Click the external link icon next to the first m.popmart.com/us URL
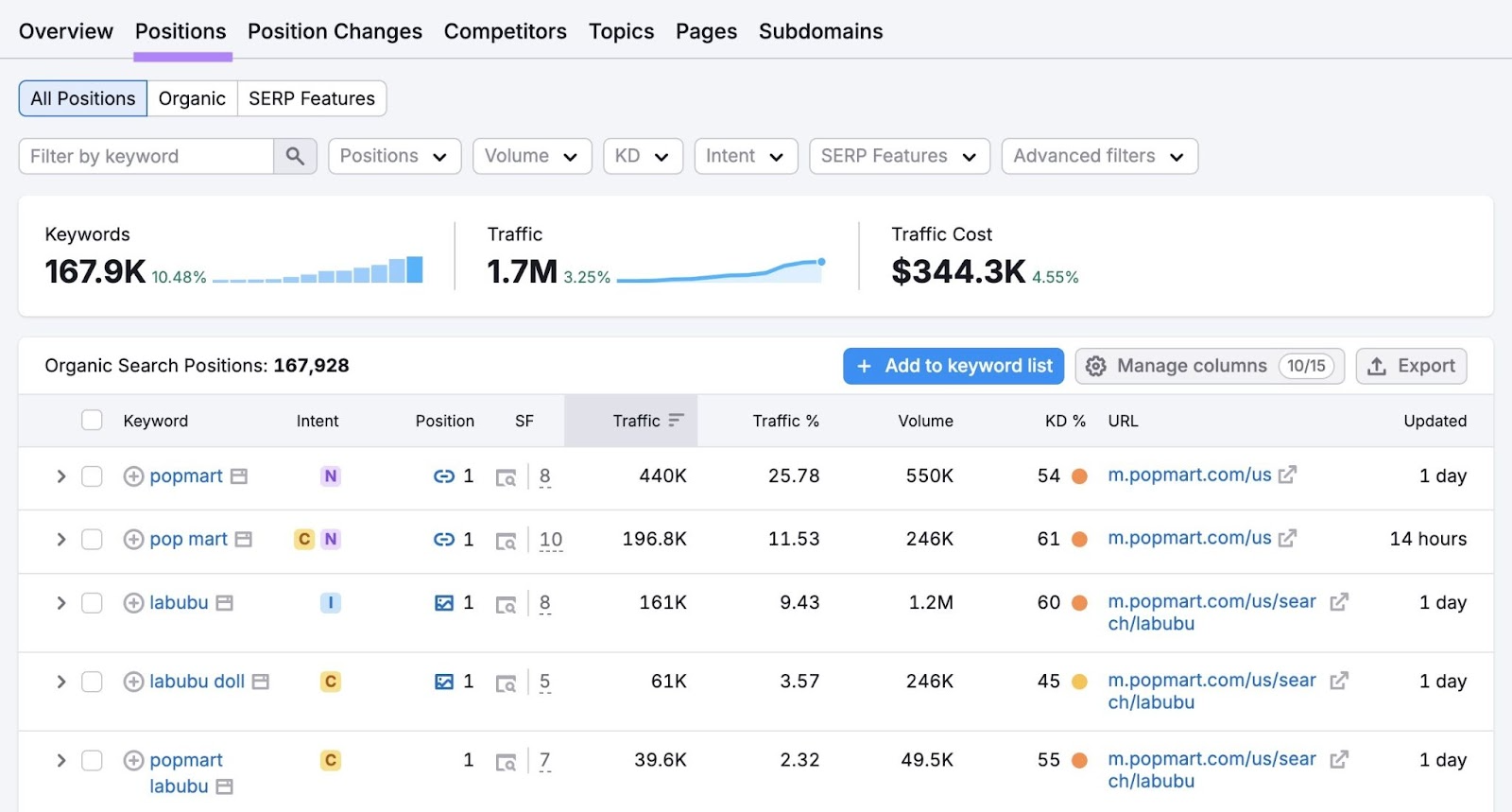Image resolution: width=1512 pixels, height=812 pixels. (1287, 475)
